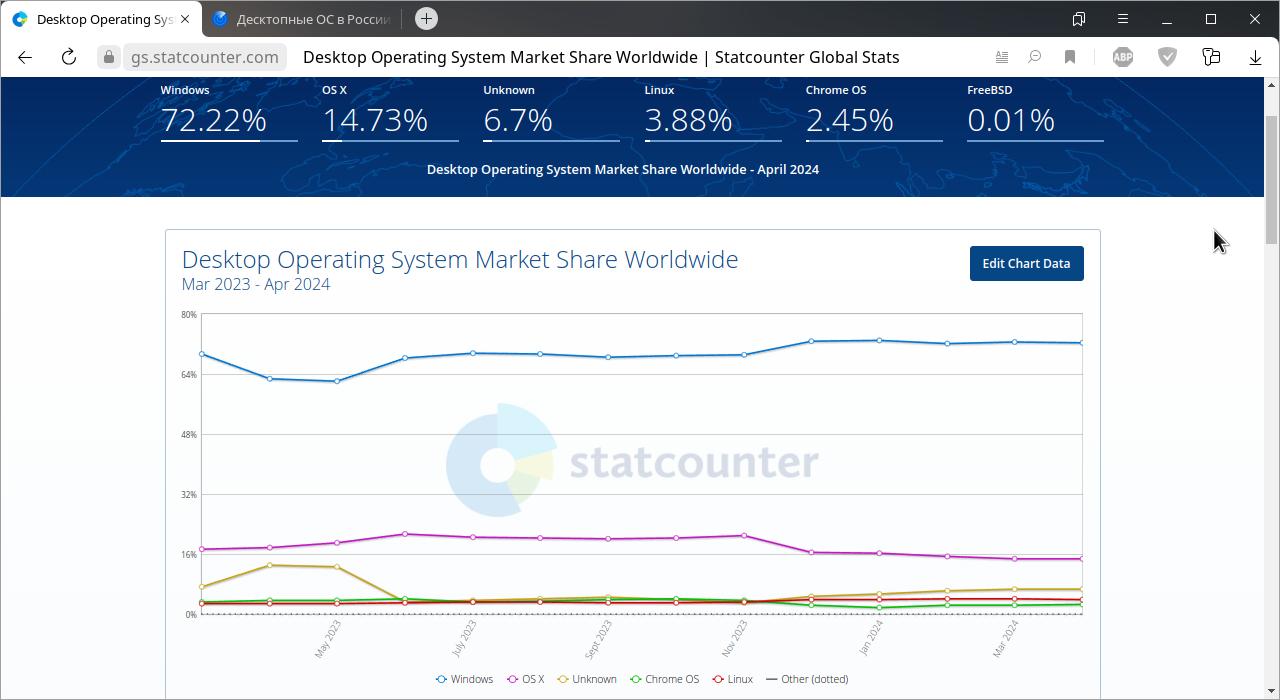Open reader mode icon in address bar
This screenshot has height=700, width=1280.
(1001, 57)
